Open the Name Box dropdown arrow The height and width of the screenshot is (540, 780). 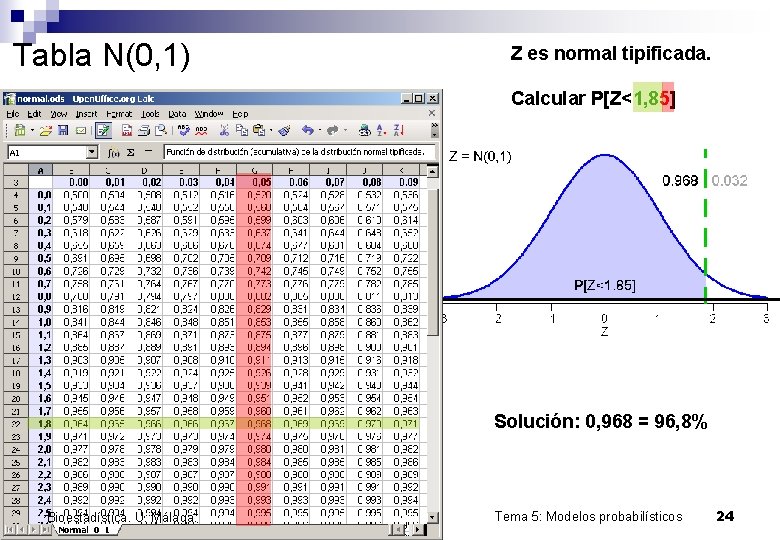(x=92, y=152)
